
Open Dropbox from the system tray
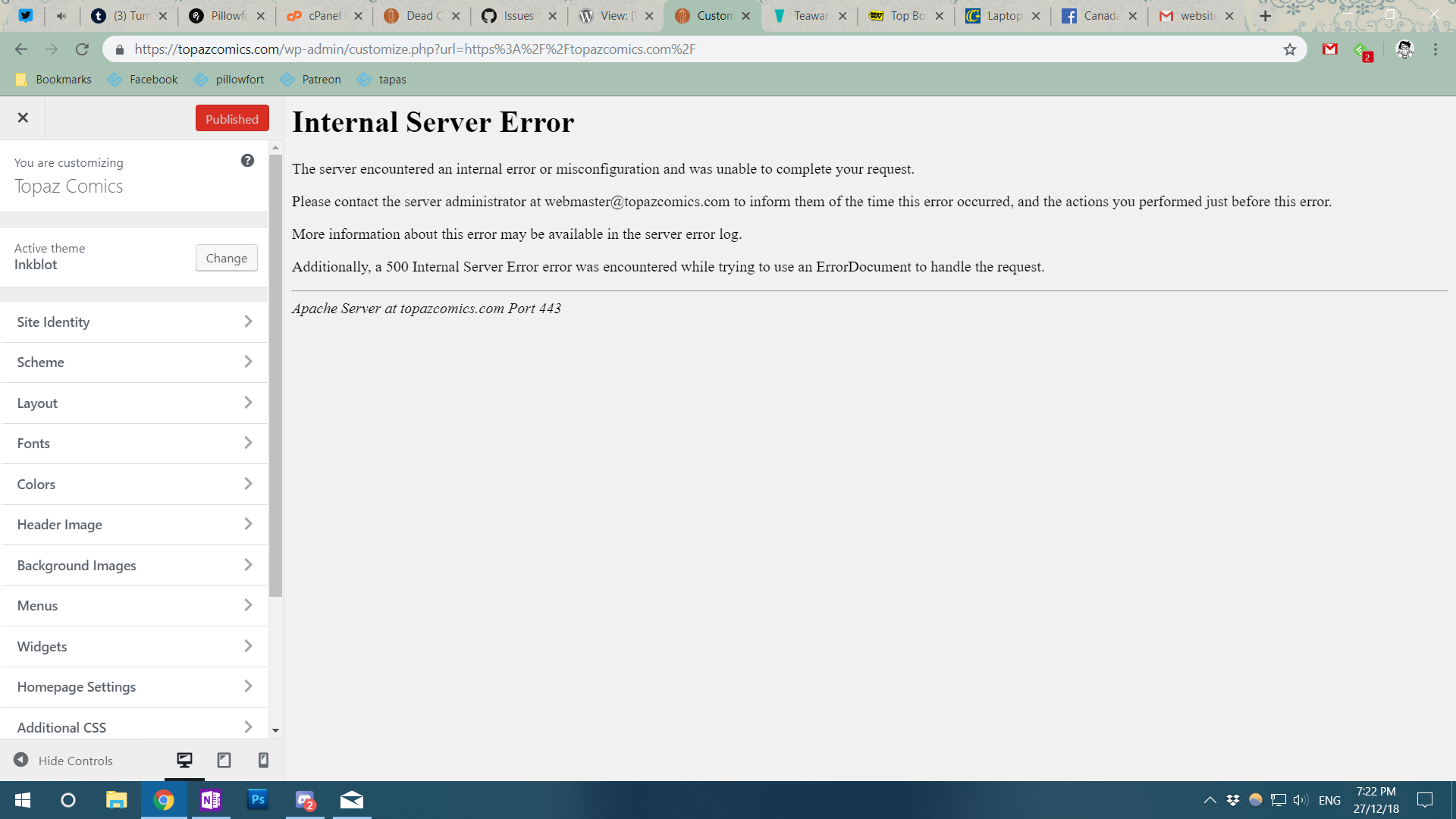[x=1233, y=800]
